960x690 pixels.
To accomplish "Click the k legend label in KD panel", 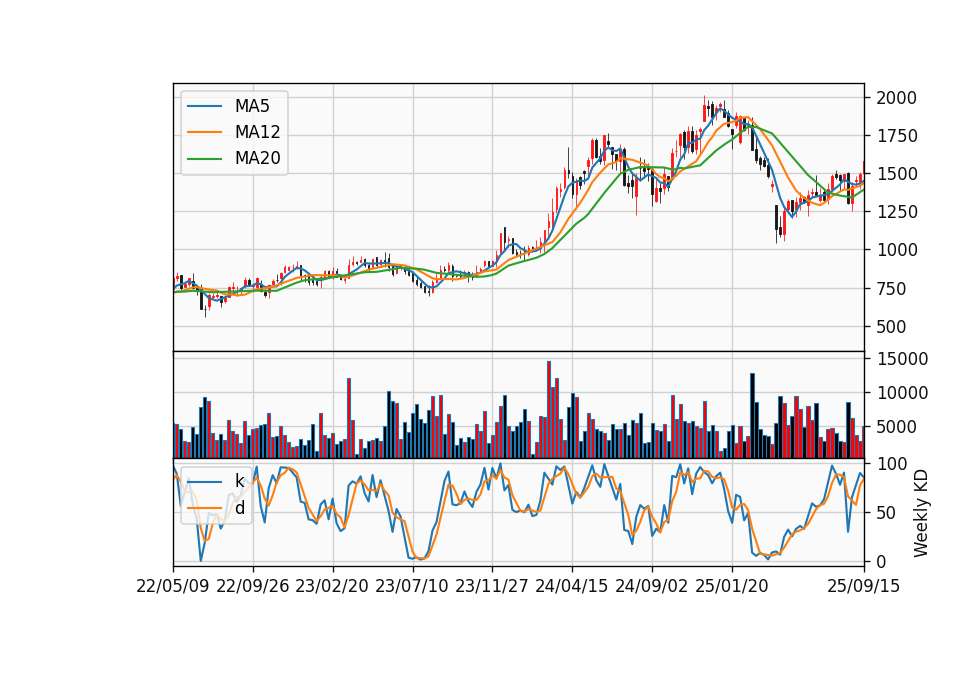I will tap(239, 481).
